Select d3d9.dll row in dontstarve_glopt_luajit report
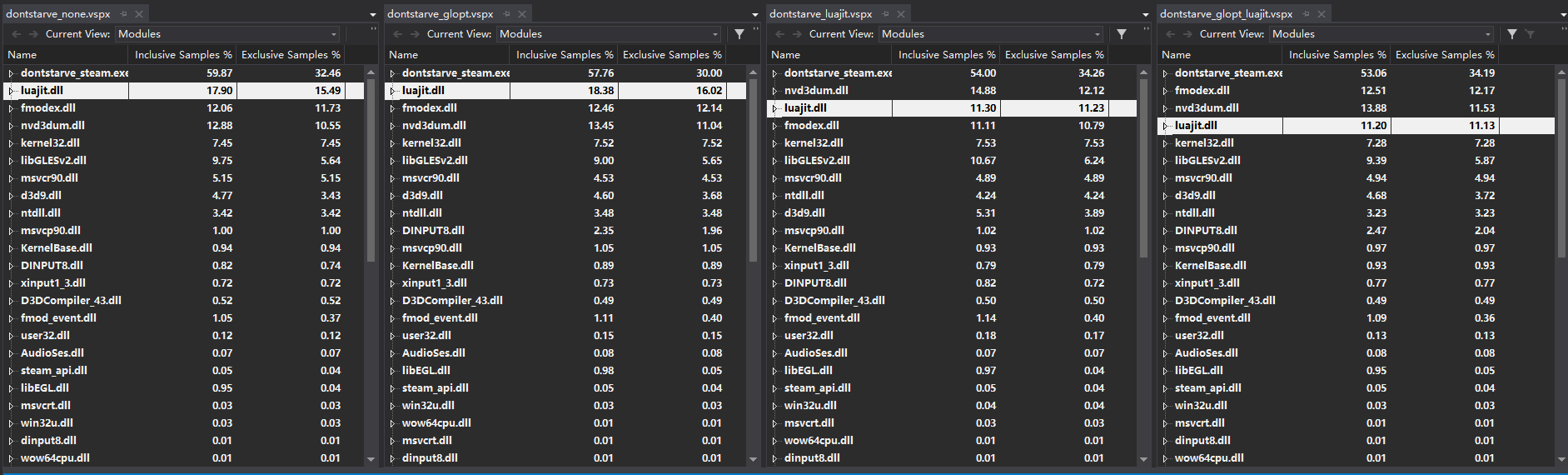This screenshot has width=1568, height=475. coord(1356,196)
